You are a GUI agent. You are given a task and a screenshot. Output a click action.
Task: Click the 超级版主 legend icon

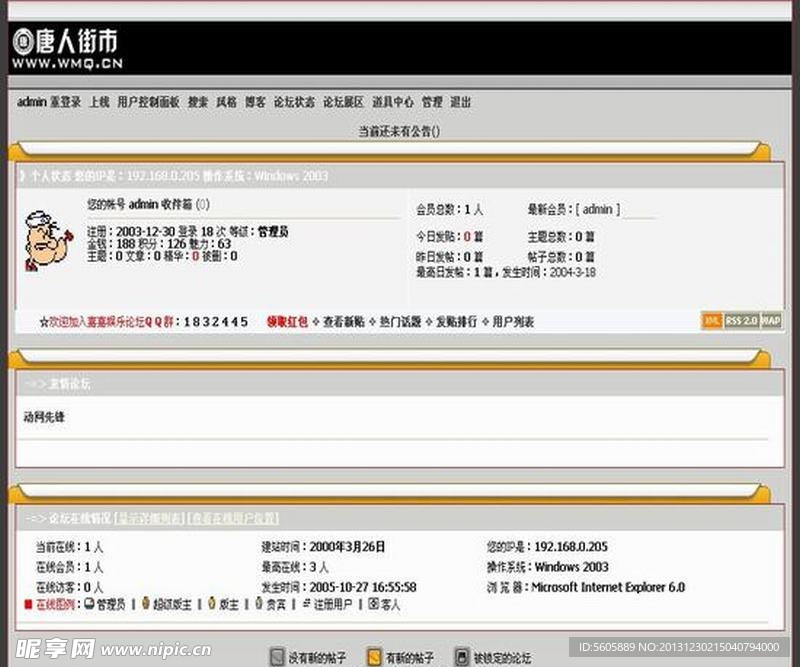coord(145,604)
